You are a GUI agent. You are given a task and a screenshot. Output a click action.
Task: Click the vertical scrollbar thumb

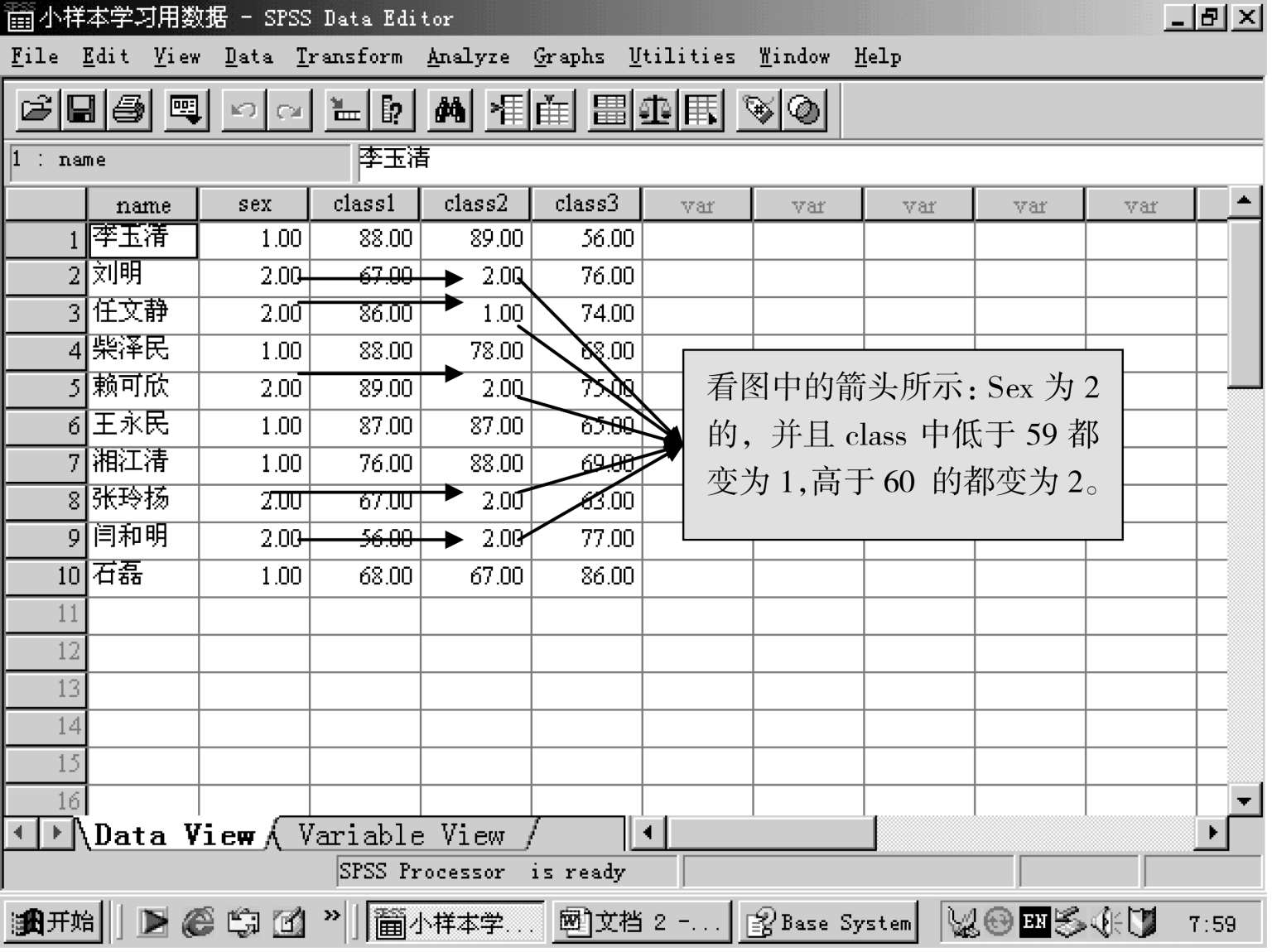click(x=1244, y=303)
